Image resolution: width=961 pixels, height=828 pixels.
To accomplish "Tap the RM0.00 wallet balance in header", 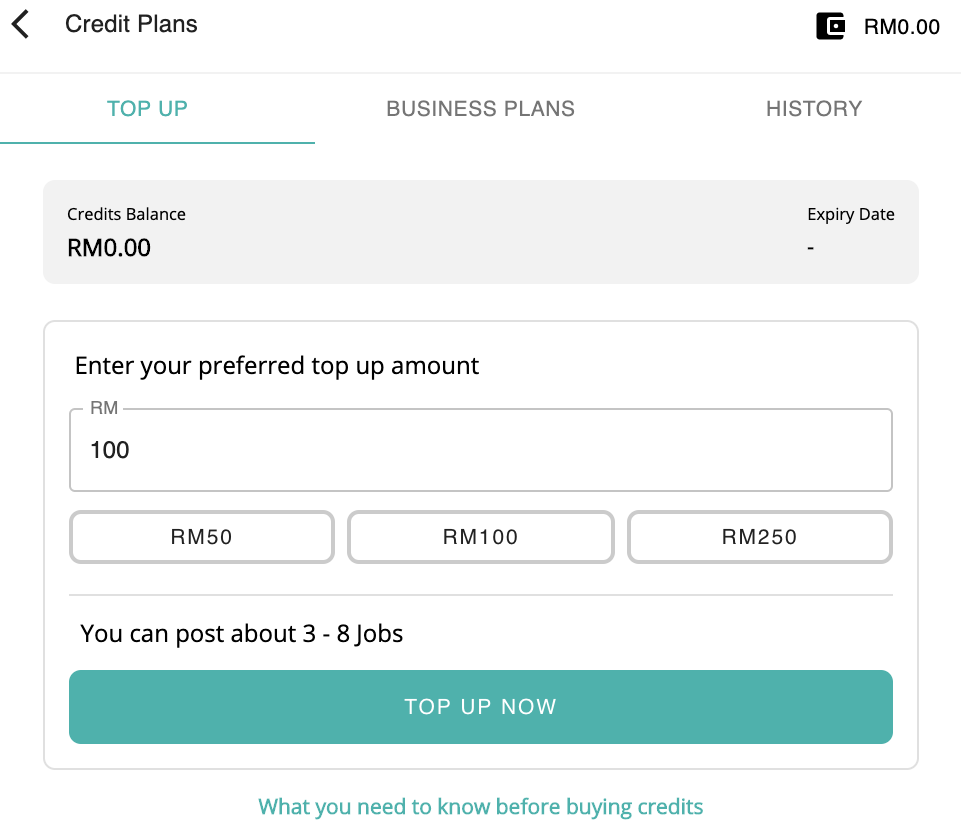I will coord(901,27).
